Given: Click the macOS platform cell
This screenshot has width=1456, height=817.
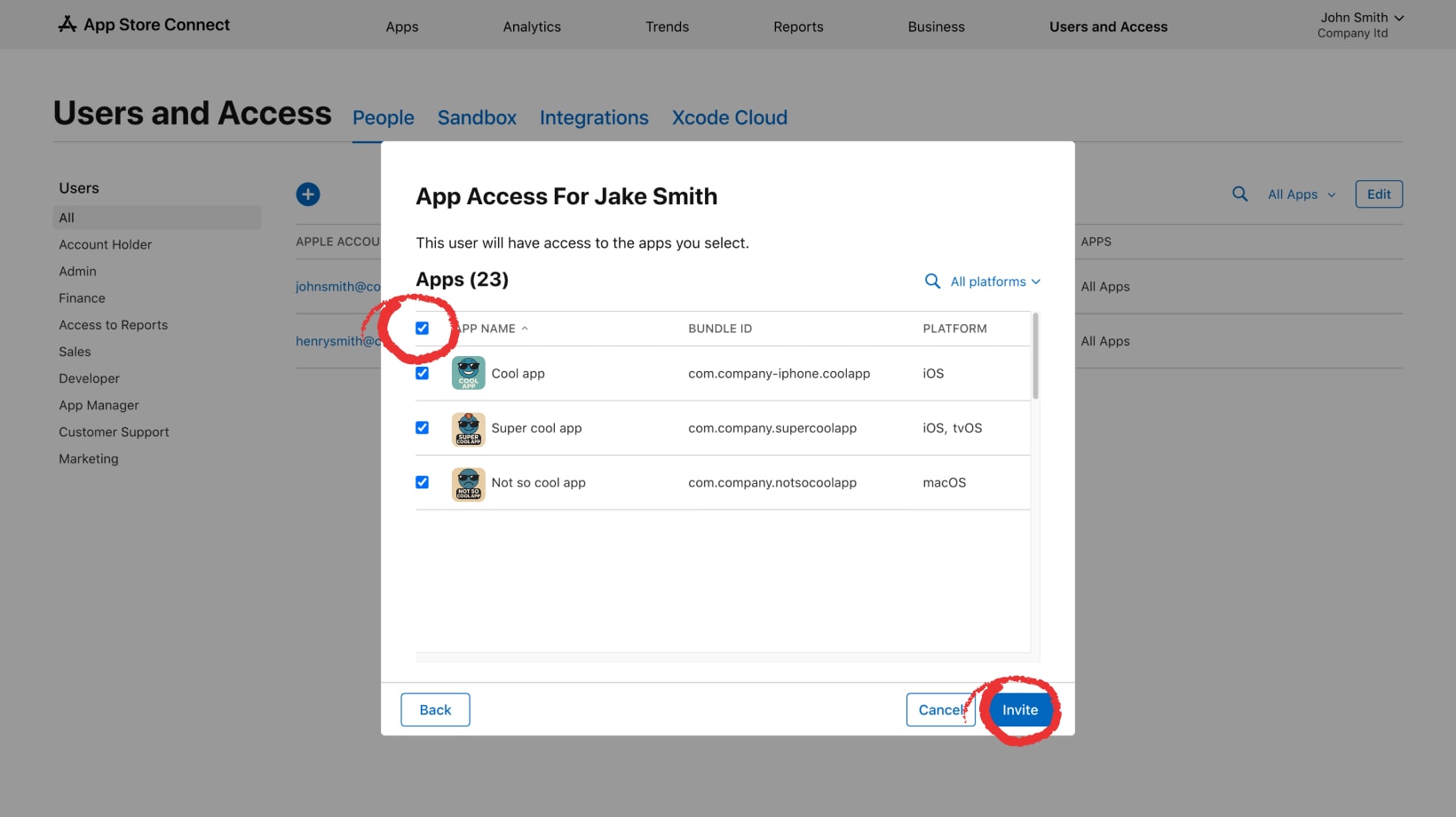Looking at the screenshot, I should [944, 483].
